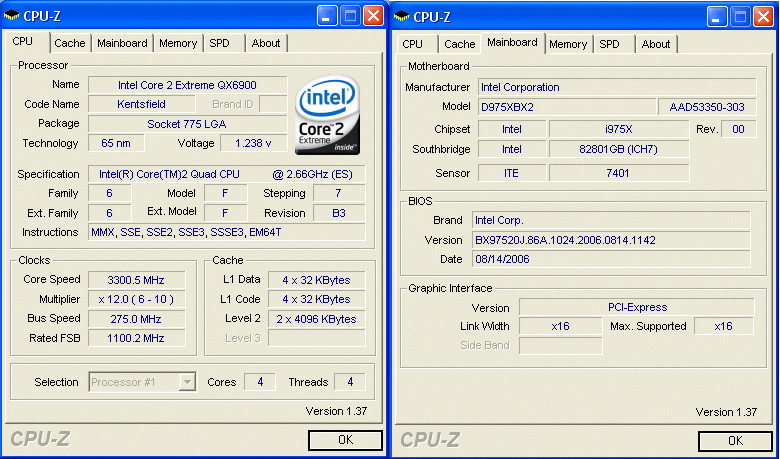This screenshot has height=459, width=780.
Task: Click the PCI-Express graphic interface version
Action: pos(637,307)
